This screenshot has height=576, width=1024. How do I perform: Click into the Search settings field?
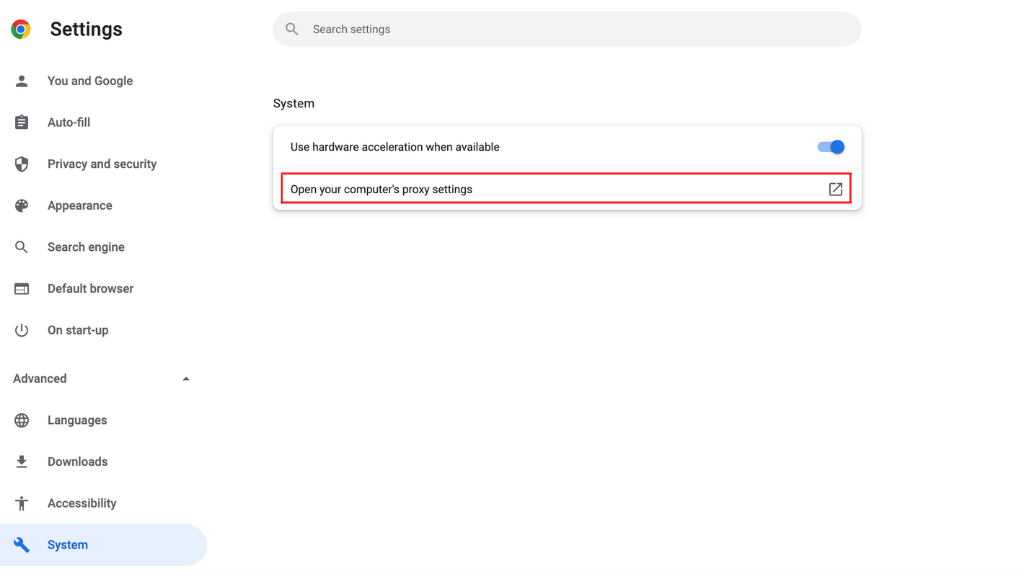click(566, 29)
